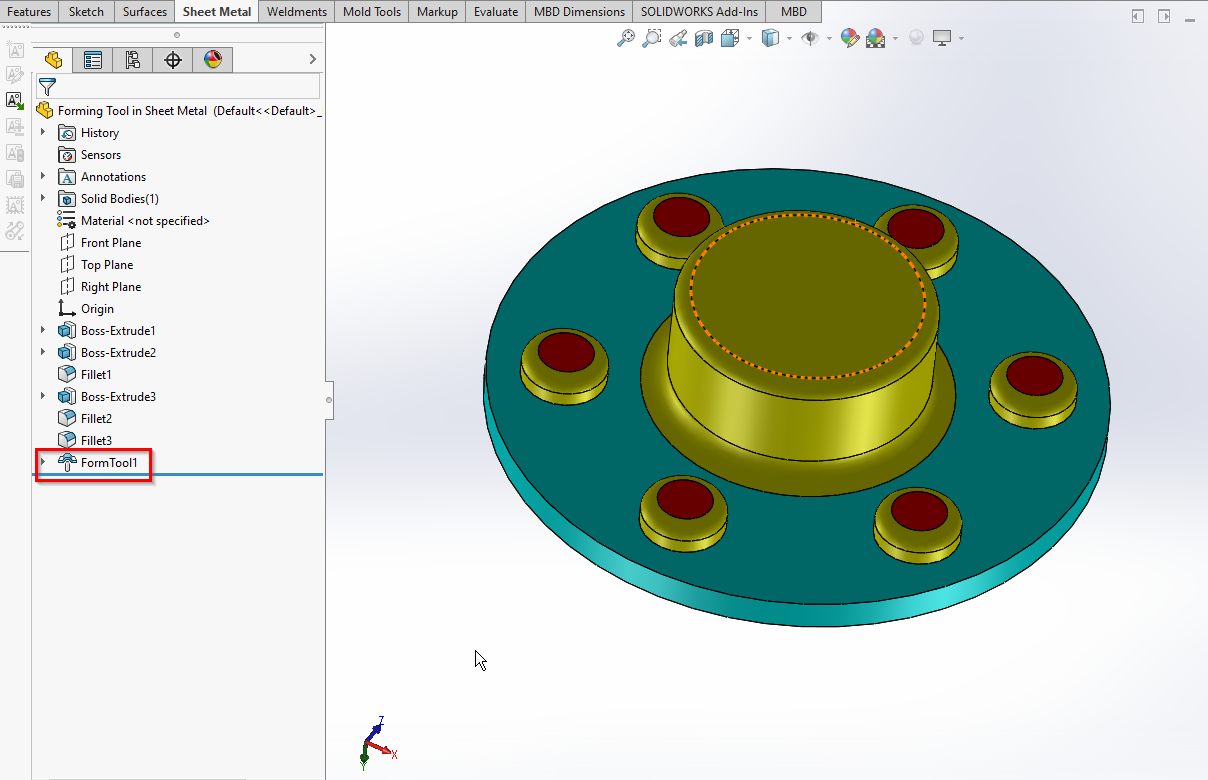The image size is (1208, 780).
Task: Expand the FormTool1 feature node
Action: (x=43, y=462)
